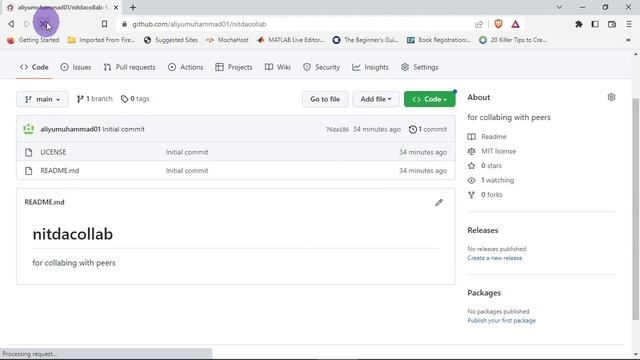Expand the Add file dropdown

(x=376, y=99)
